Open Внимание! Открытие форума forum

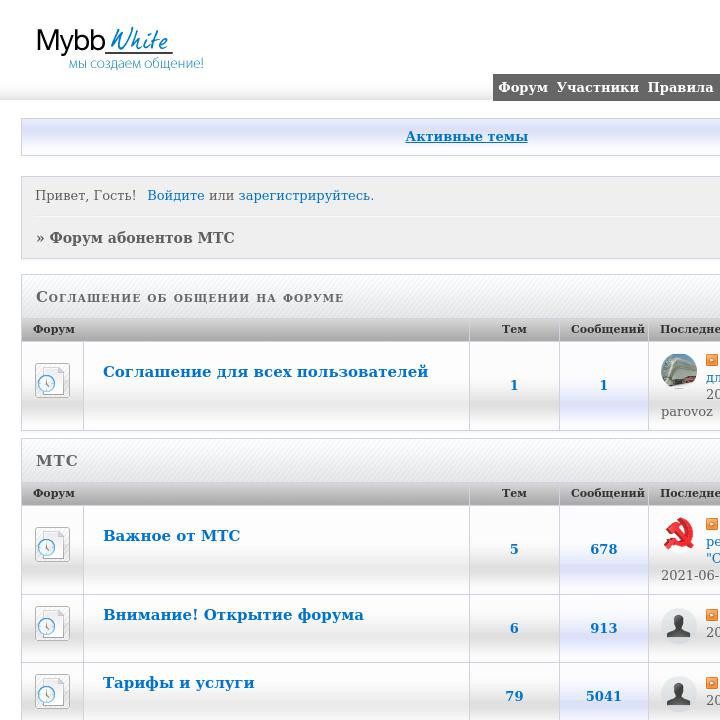233,614
